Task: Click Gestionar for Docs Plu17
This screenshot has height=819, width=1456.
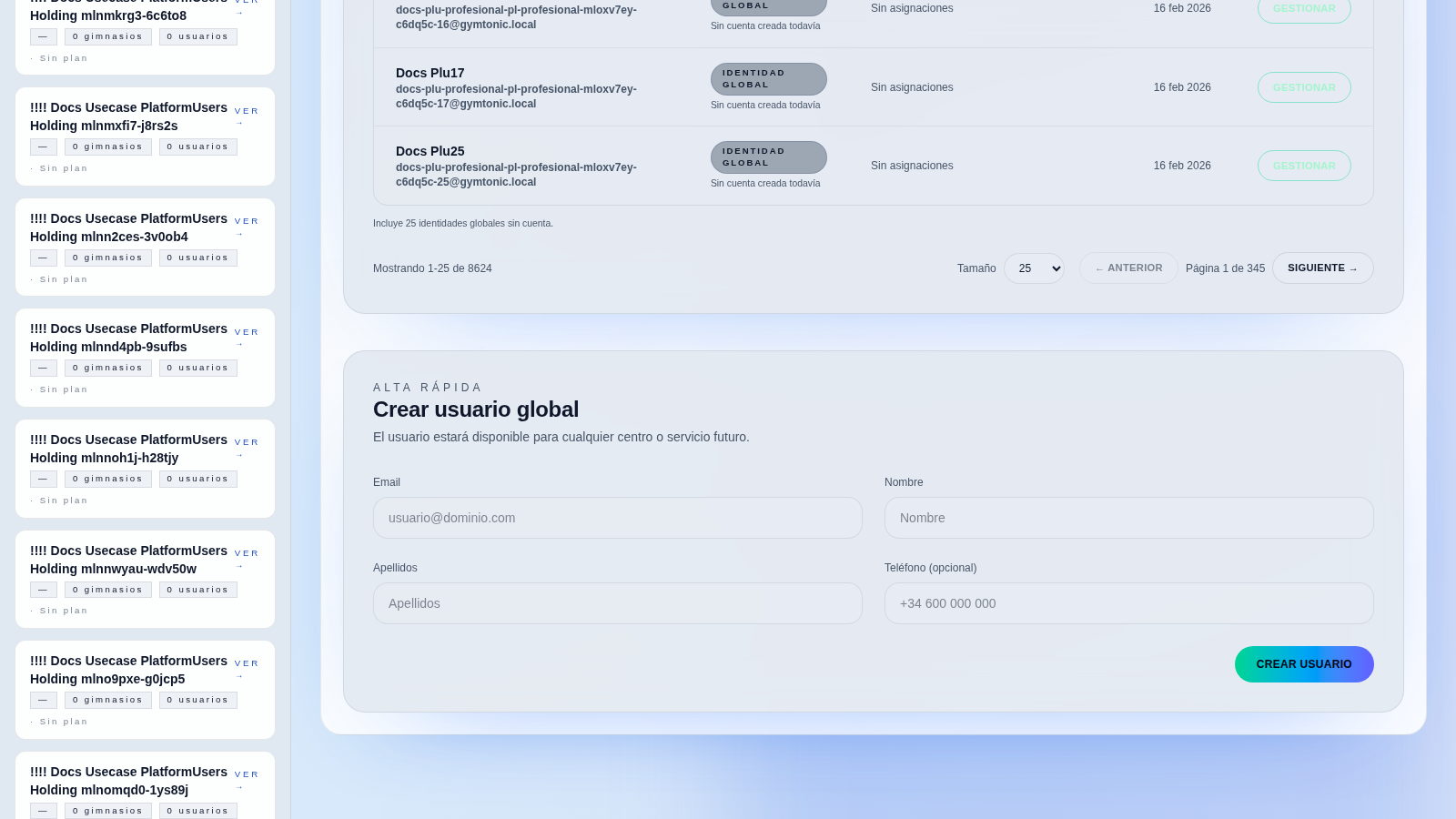Action: click(x=1303, y=87)
